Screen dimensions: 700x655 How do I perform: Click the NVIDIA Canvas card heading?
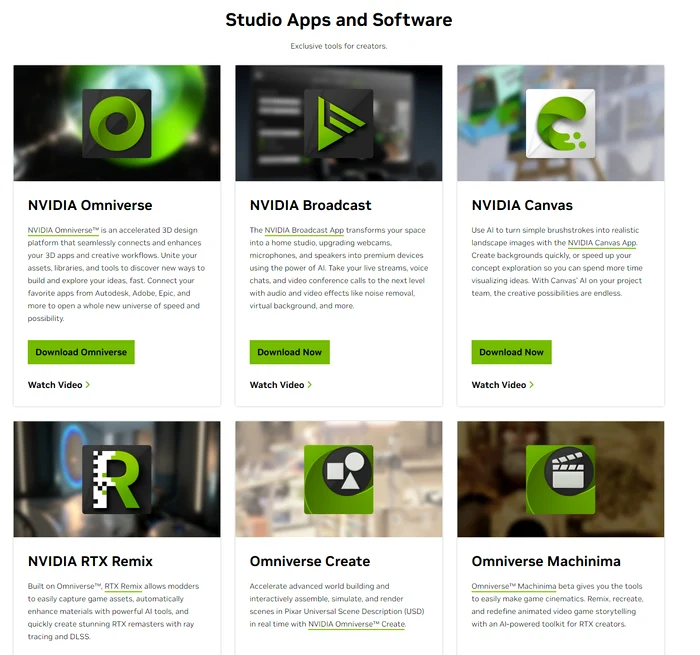tap(522, 205)
